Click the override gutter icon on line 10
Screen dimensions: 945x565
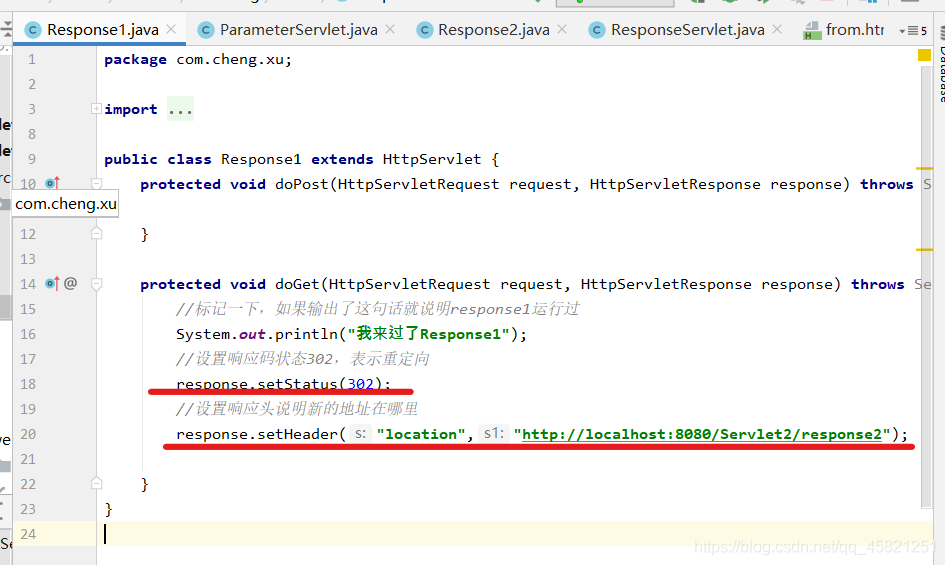52,183
